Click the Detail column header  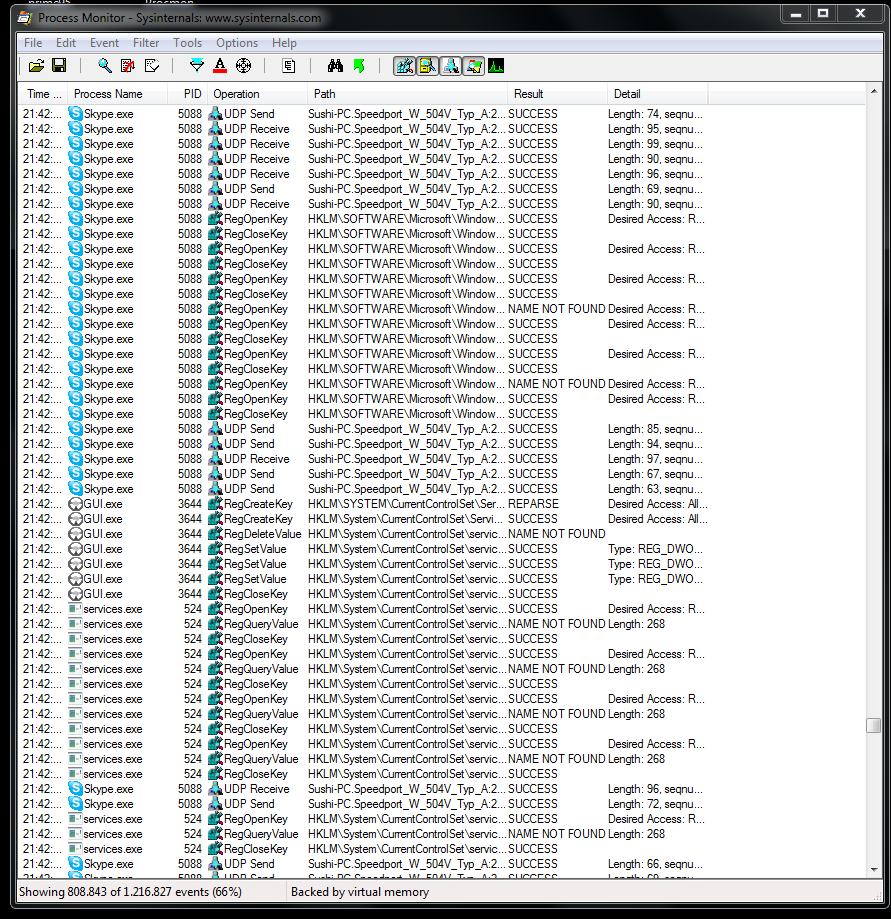pyautogui.click(x=658, y=94)
